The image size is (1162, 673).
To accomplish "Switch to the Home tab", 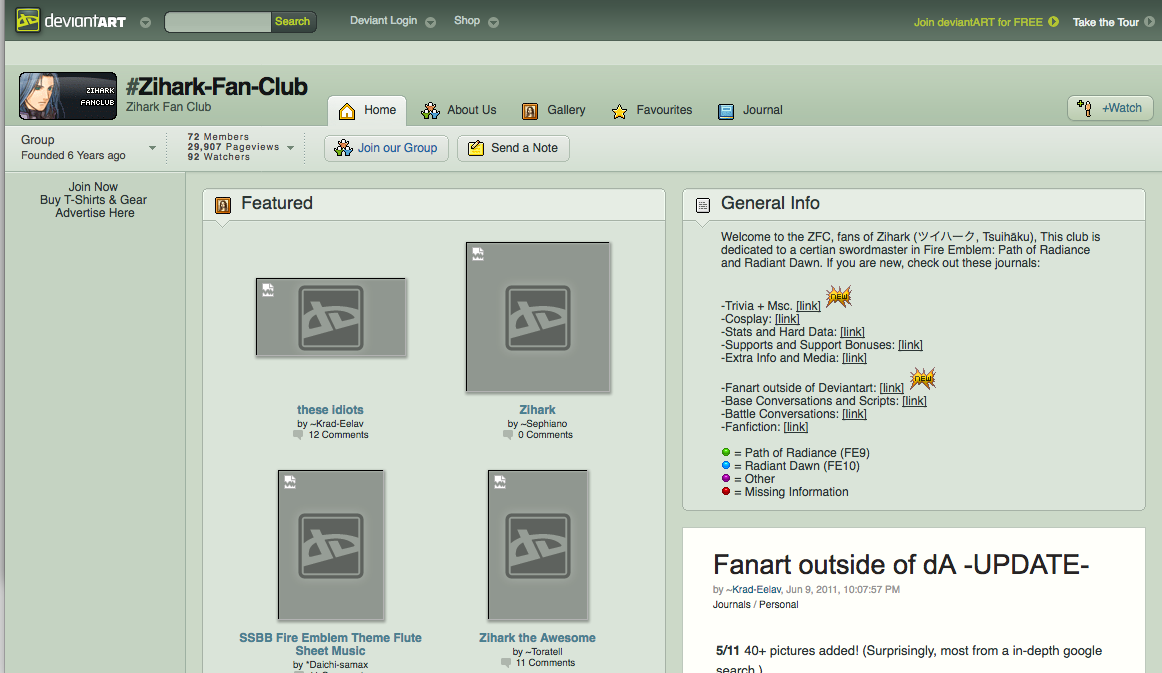I will coord(368,110).
